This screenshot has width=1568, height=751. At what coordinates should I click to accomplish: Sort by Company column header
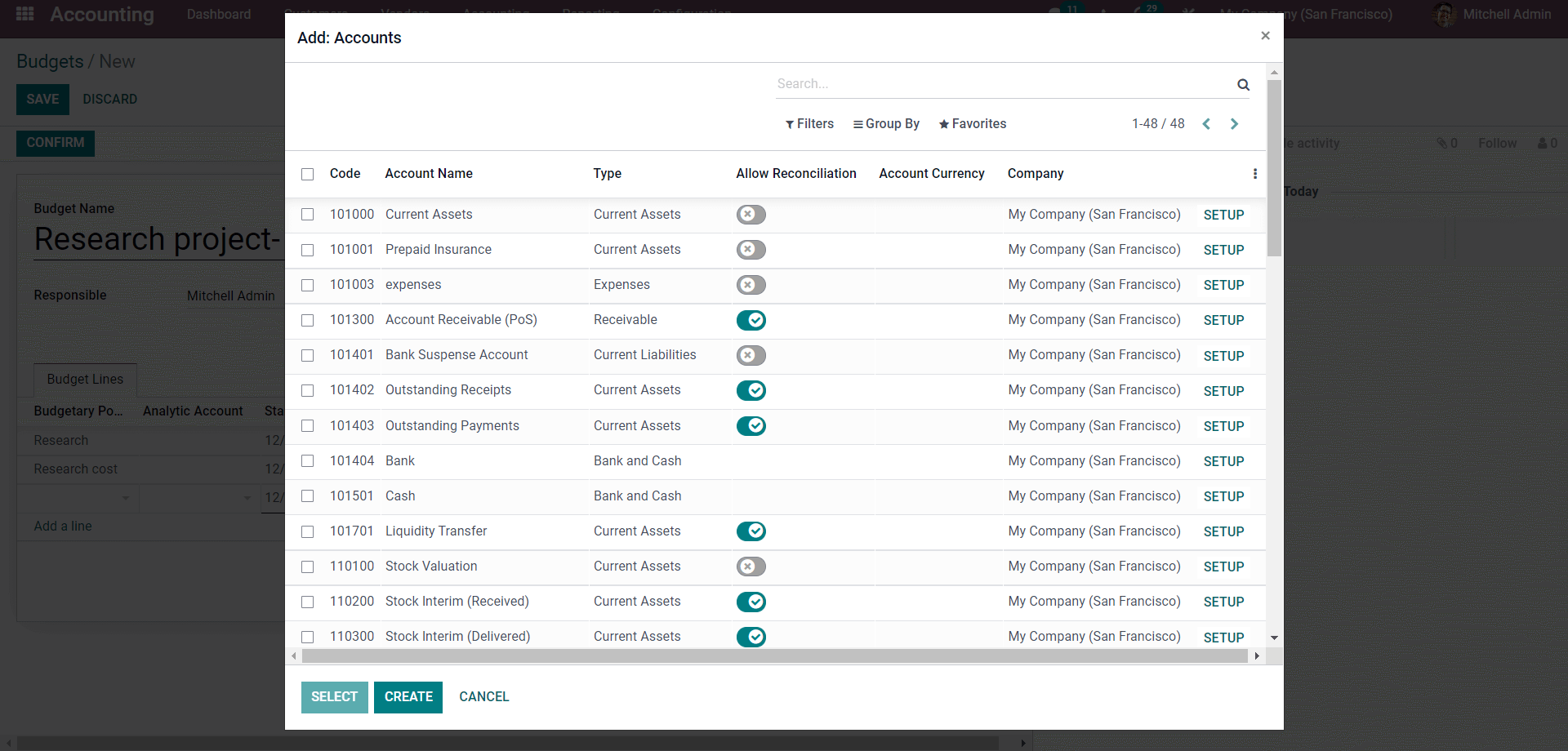(1035, 174)
